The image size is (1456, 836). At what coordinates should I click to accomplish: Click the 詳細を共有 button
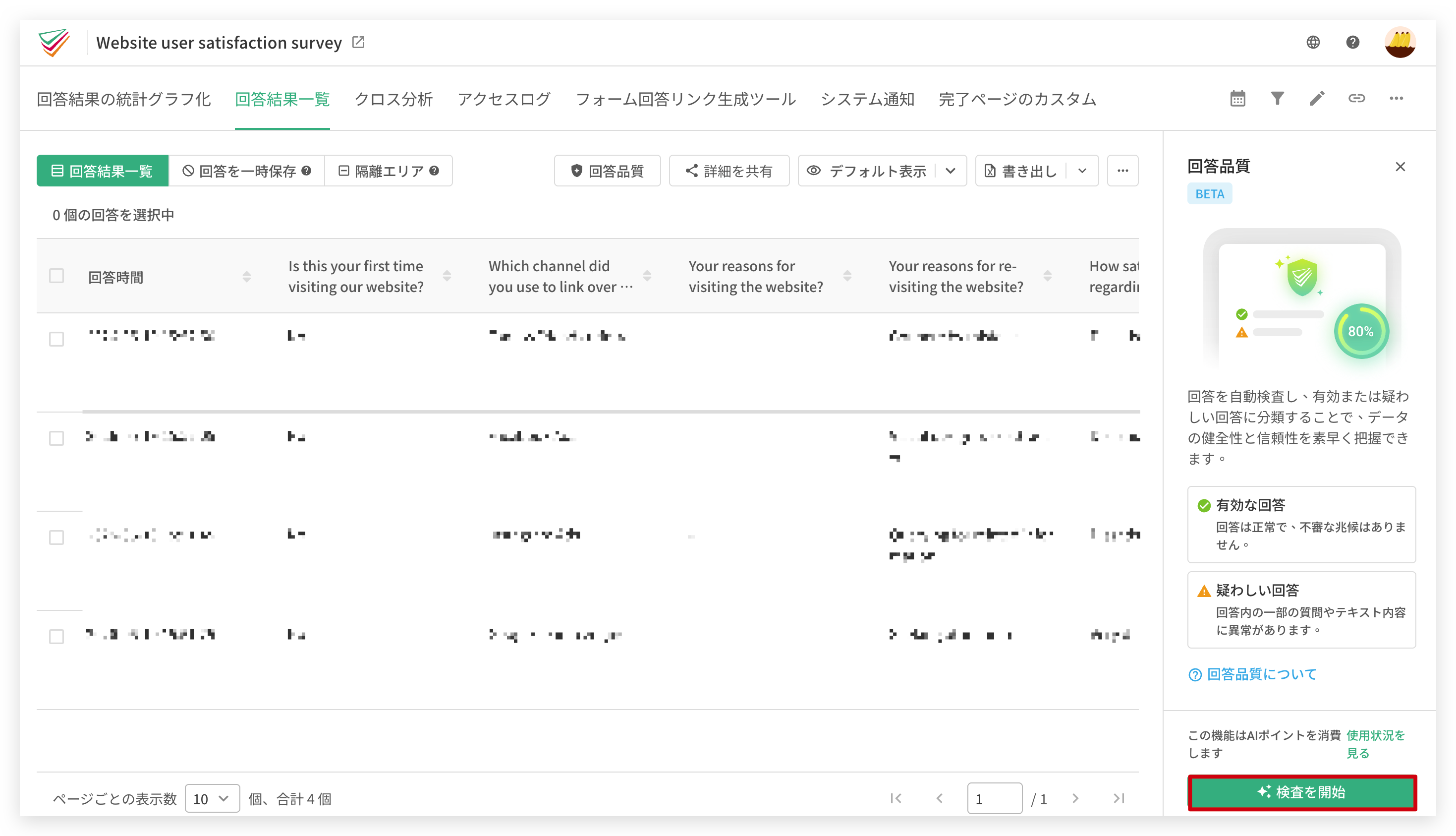[729, 171]
